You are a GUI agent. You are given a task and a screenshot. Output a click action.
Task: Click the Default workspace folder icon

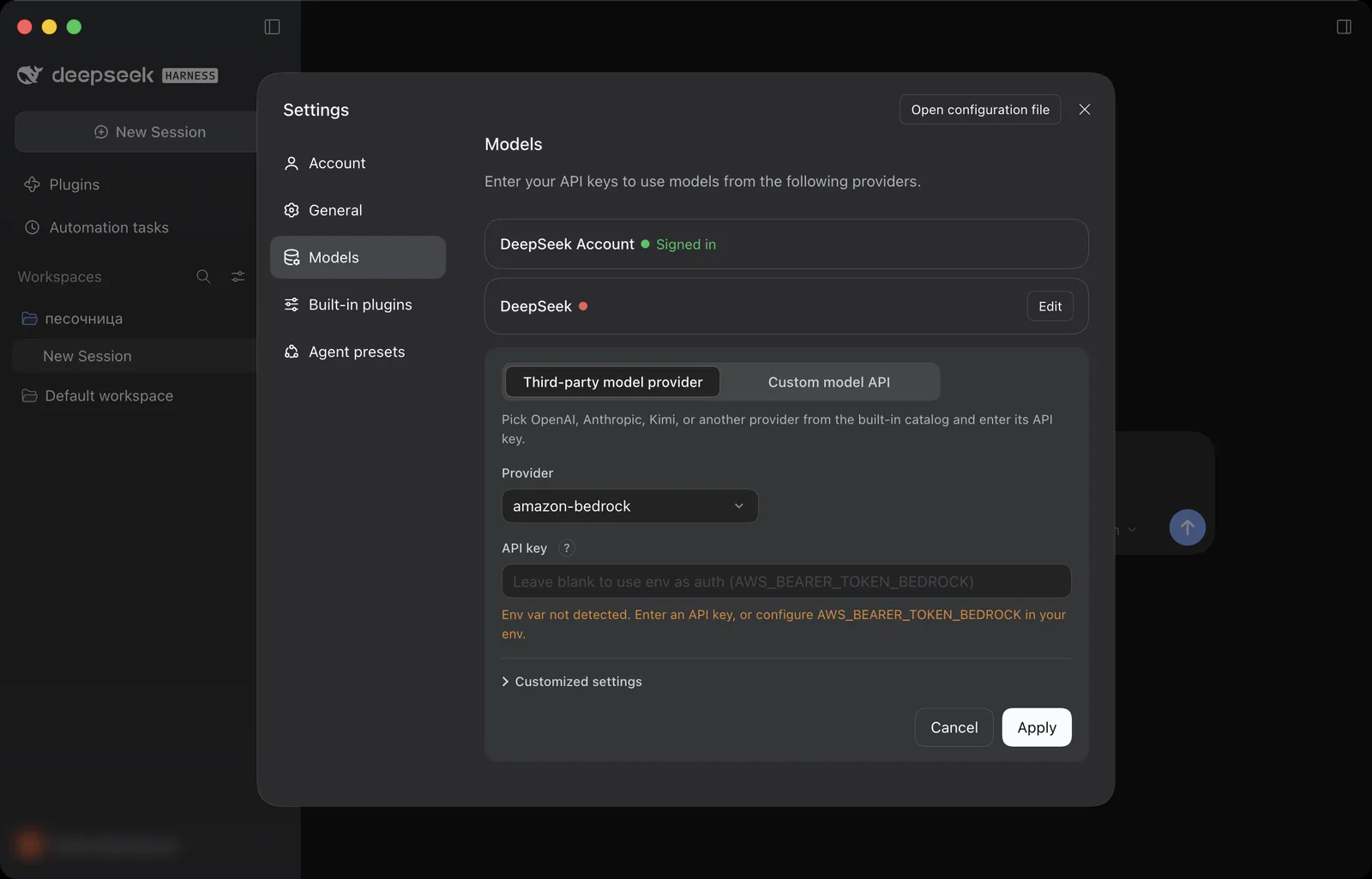tap(29, 395)
